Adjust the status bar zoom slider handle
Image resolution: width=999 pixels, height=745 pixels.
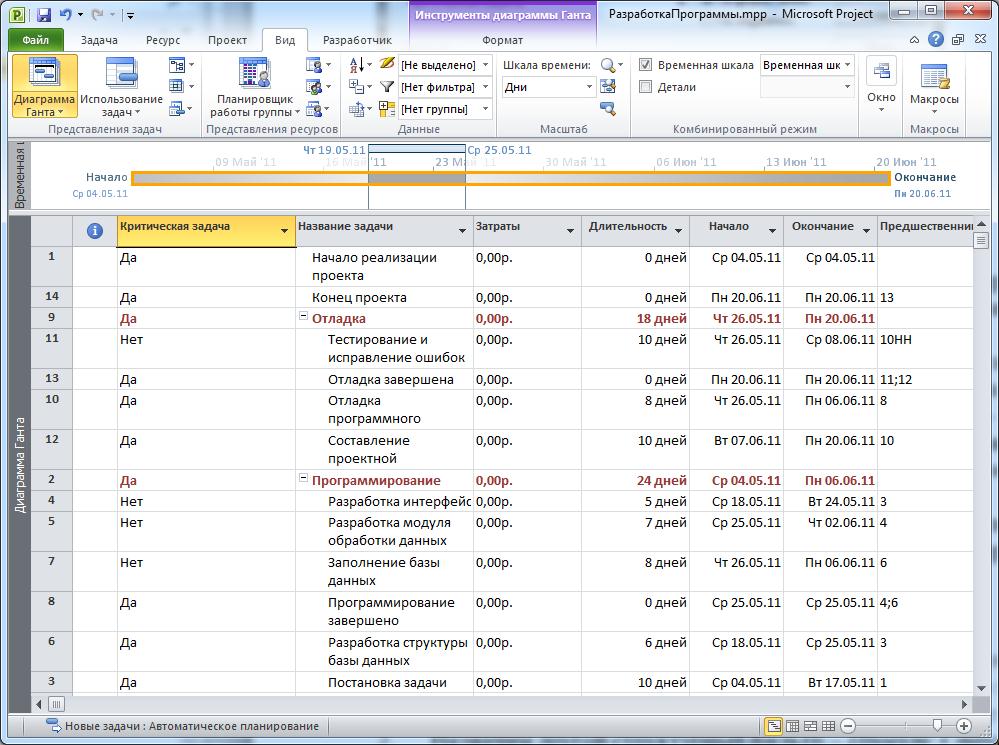coord(937,725)
